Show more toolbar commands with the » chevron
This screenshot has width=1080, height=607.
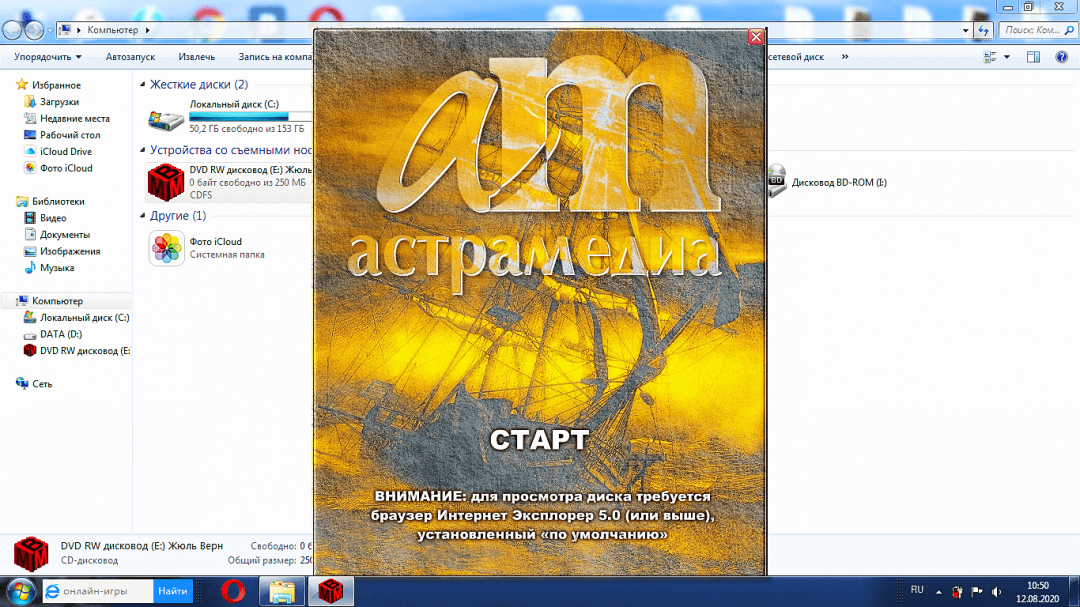845,57
